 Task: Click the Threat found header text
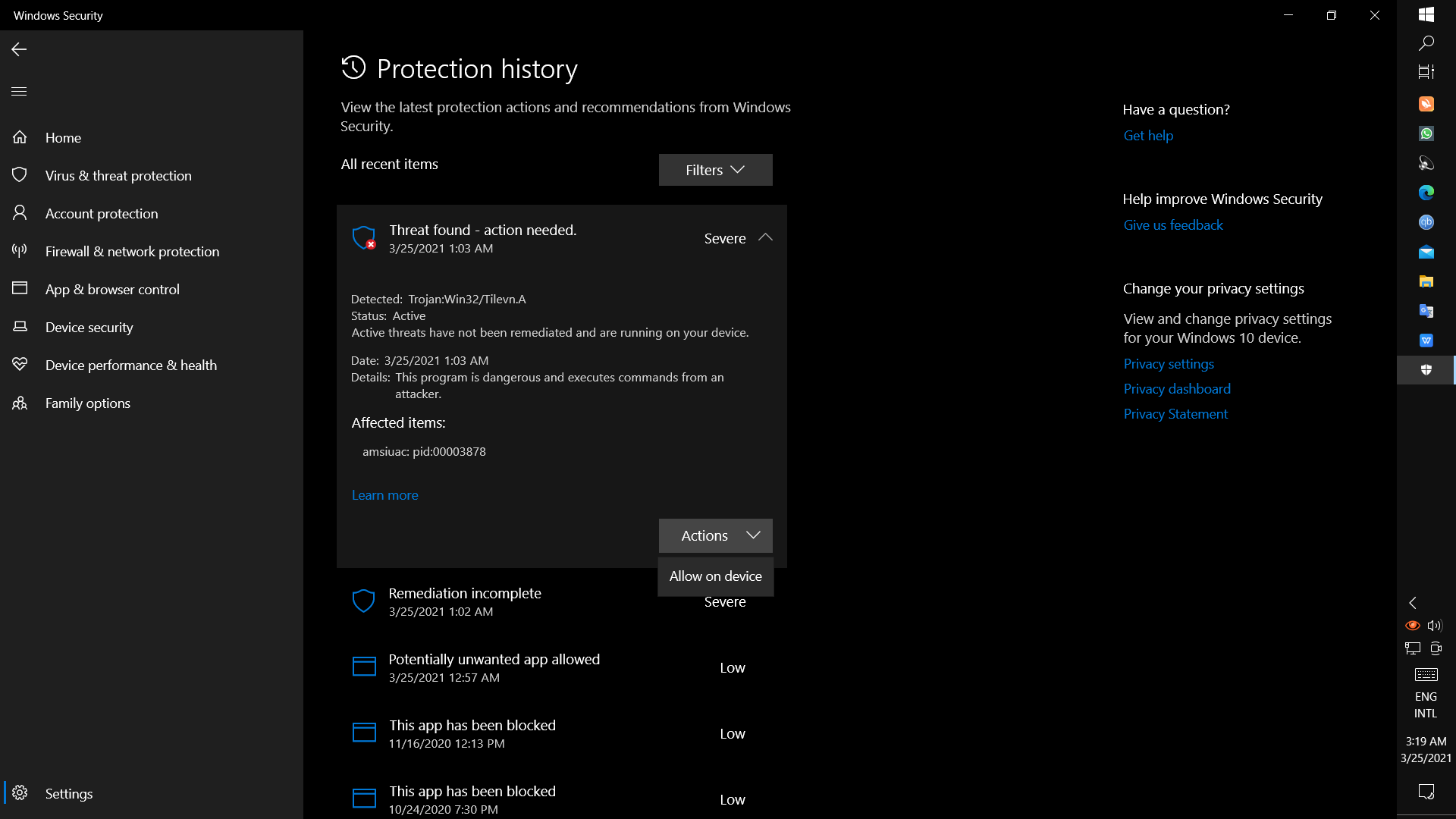(482, 230)
